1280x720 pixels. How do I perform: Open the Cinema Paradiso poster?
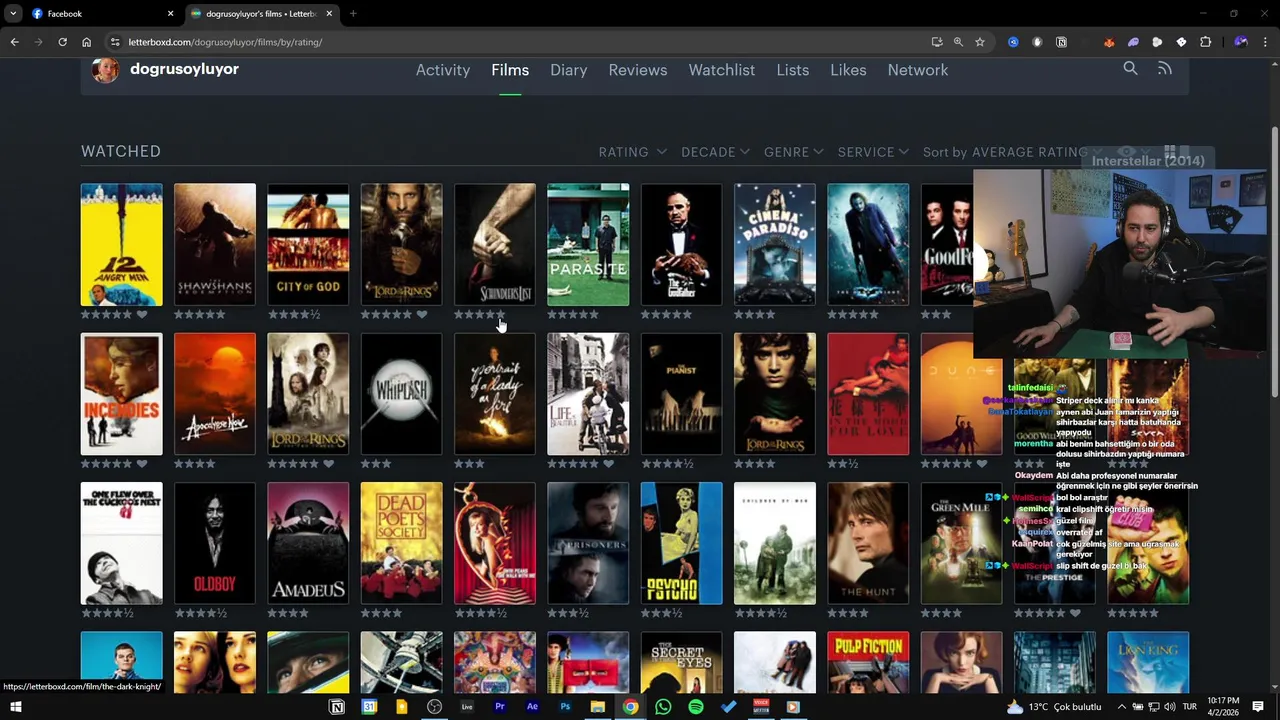coord(775,244)
